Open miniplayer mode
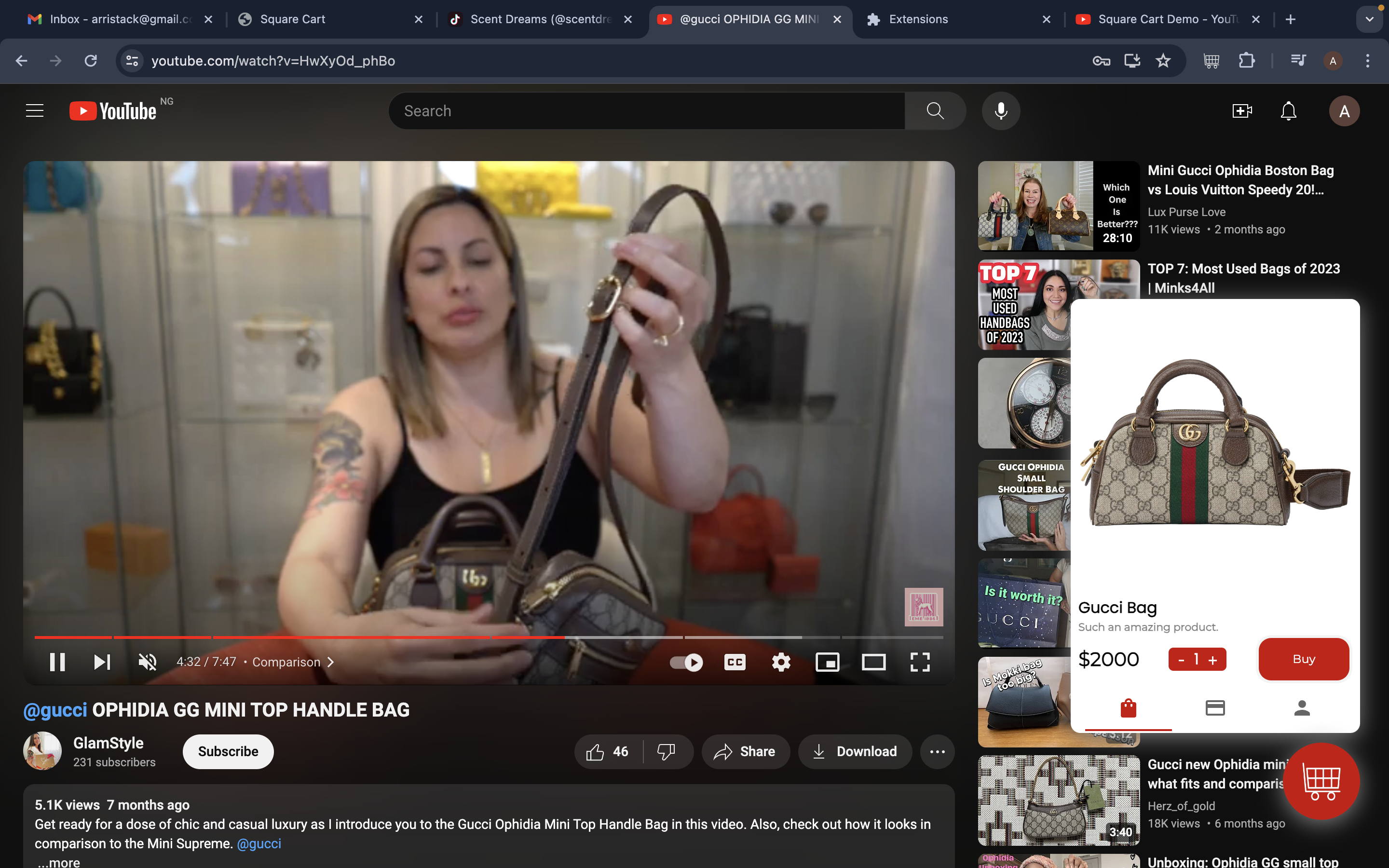Image resolution: width=1389 pixels, height=868 pixels. [827, 662]
